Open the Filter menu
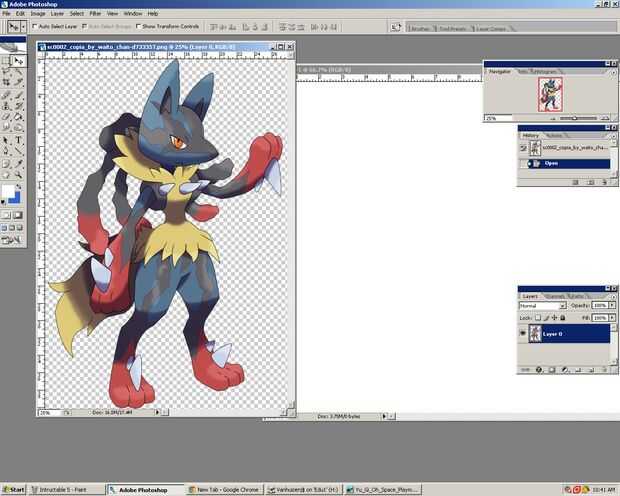Image resolution: width=620 pixels, height=496 pixels. [x=95, y=13]
